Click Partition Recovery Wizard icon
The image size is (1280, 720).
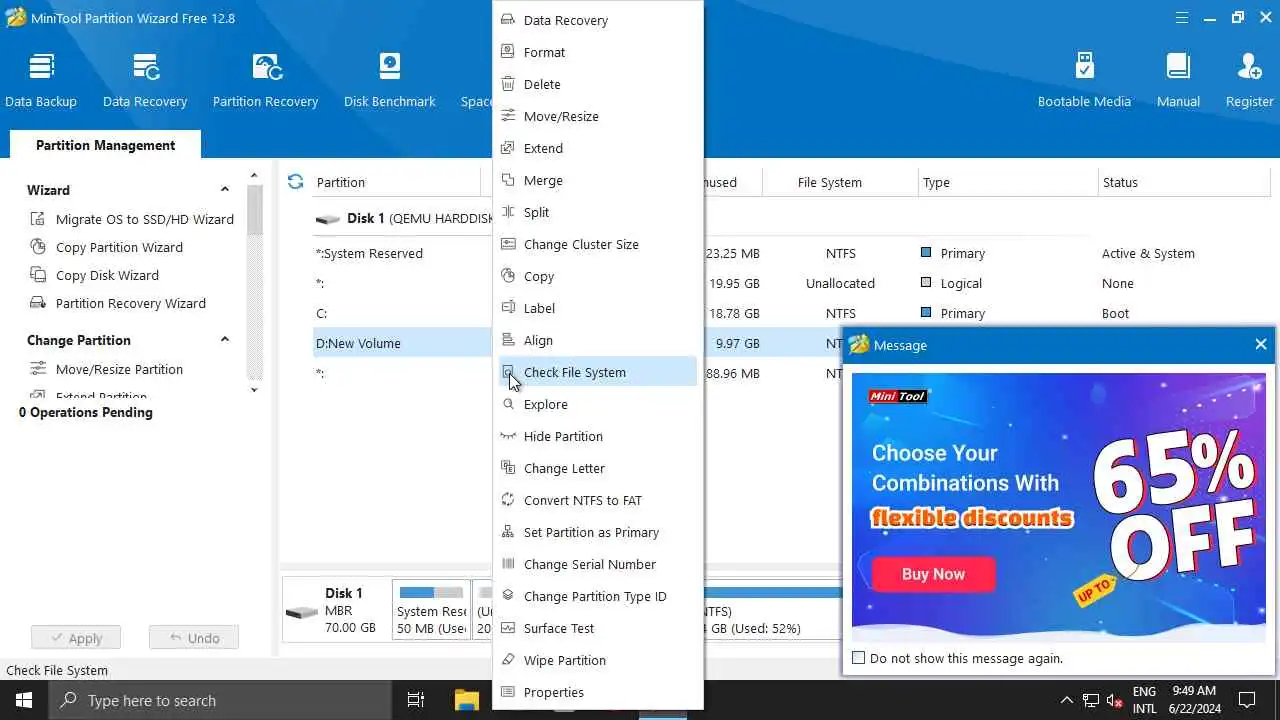(38, 303)
